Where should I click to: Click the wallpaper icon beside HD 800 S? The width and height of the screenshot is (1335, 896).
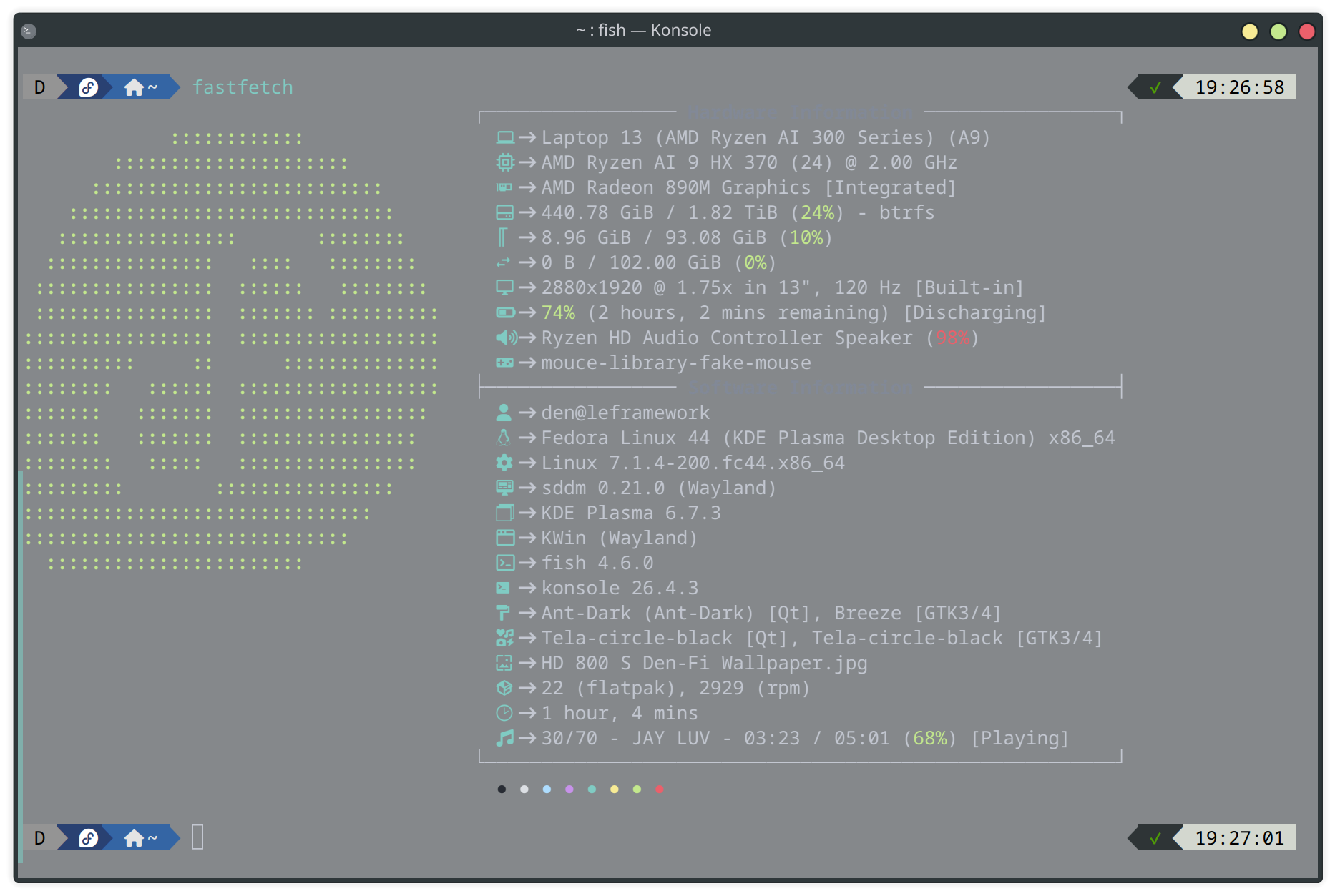coord(504,663)
